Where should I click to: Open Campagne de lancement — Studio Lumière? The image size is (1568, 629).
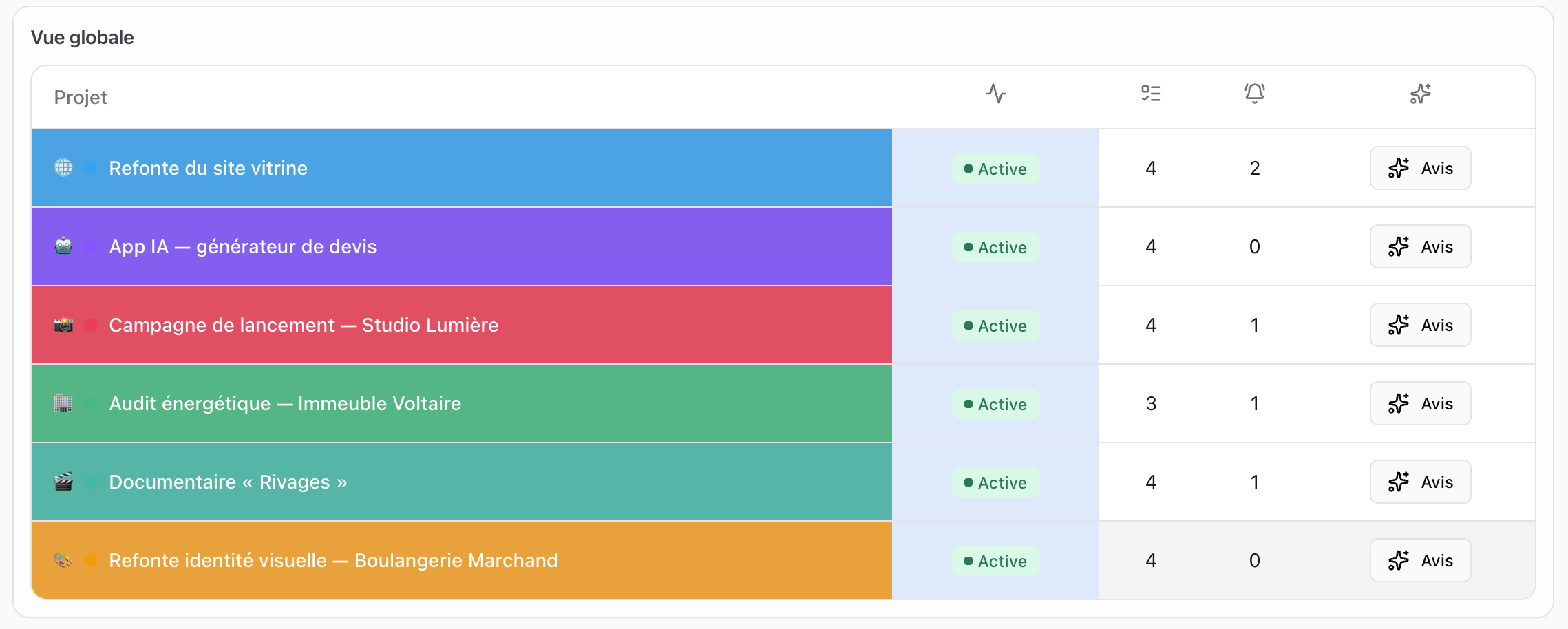(304, 325)
